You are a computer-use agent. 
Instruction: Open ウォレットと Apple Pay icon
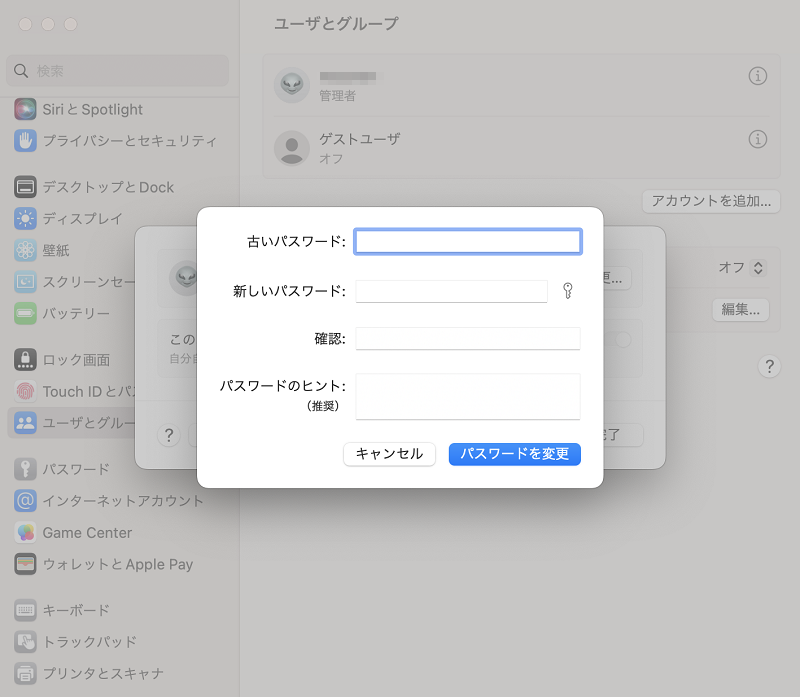pyautogui.click(x=25, y=564)
